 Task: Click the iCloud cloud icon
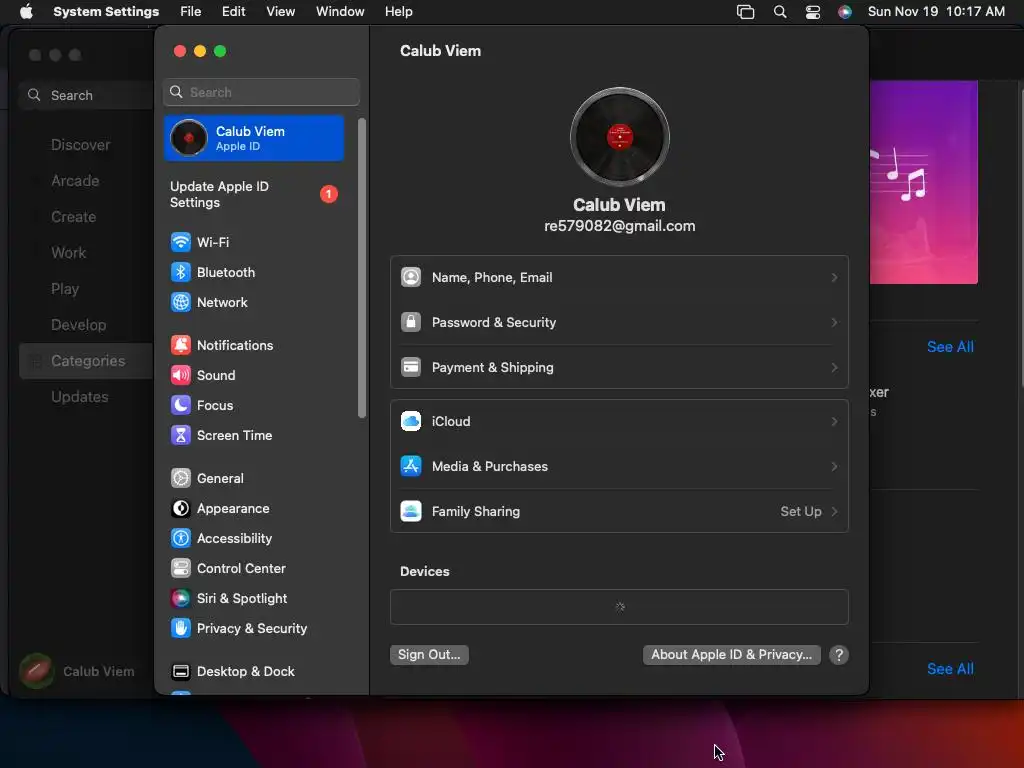tap(411, 422)
